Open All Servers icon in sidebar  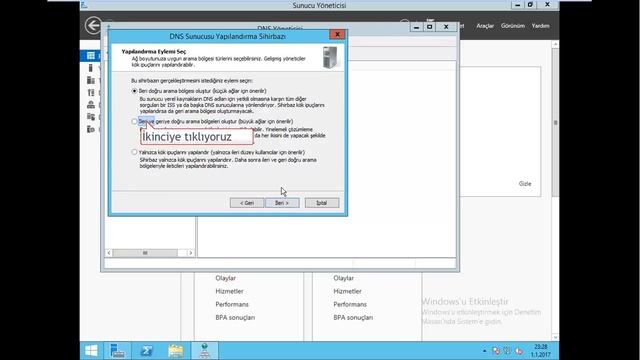click(91, 80)
